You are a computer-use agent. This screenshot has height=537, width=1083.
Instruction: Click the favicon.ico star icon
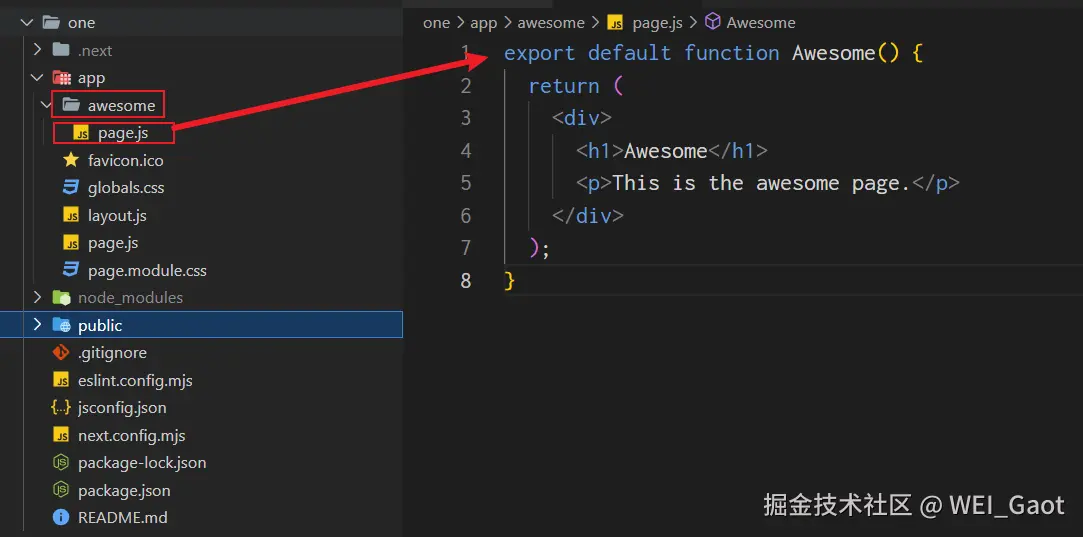coord(71,160)
